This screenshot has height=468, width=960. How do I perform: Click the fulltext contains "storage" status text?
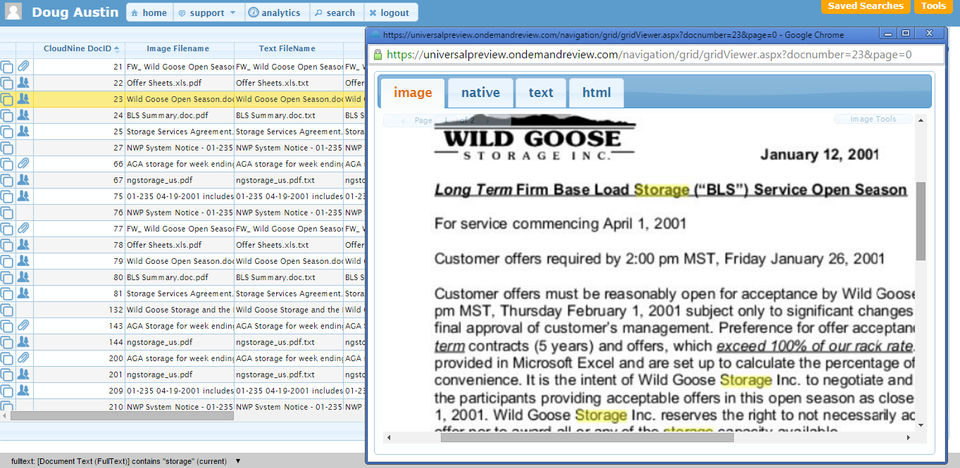pyautogui.click(x=119, y=461)
